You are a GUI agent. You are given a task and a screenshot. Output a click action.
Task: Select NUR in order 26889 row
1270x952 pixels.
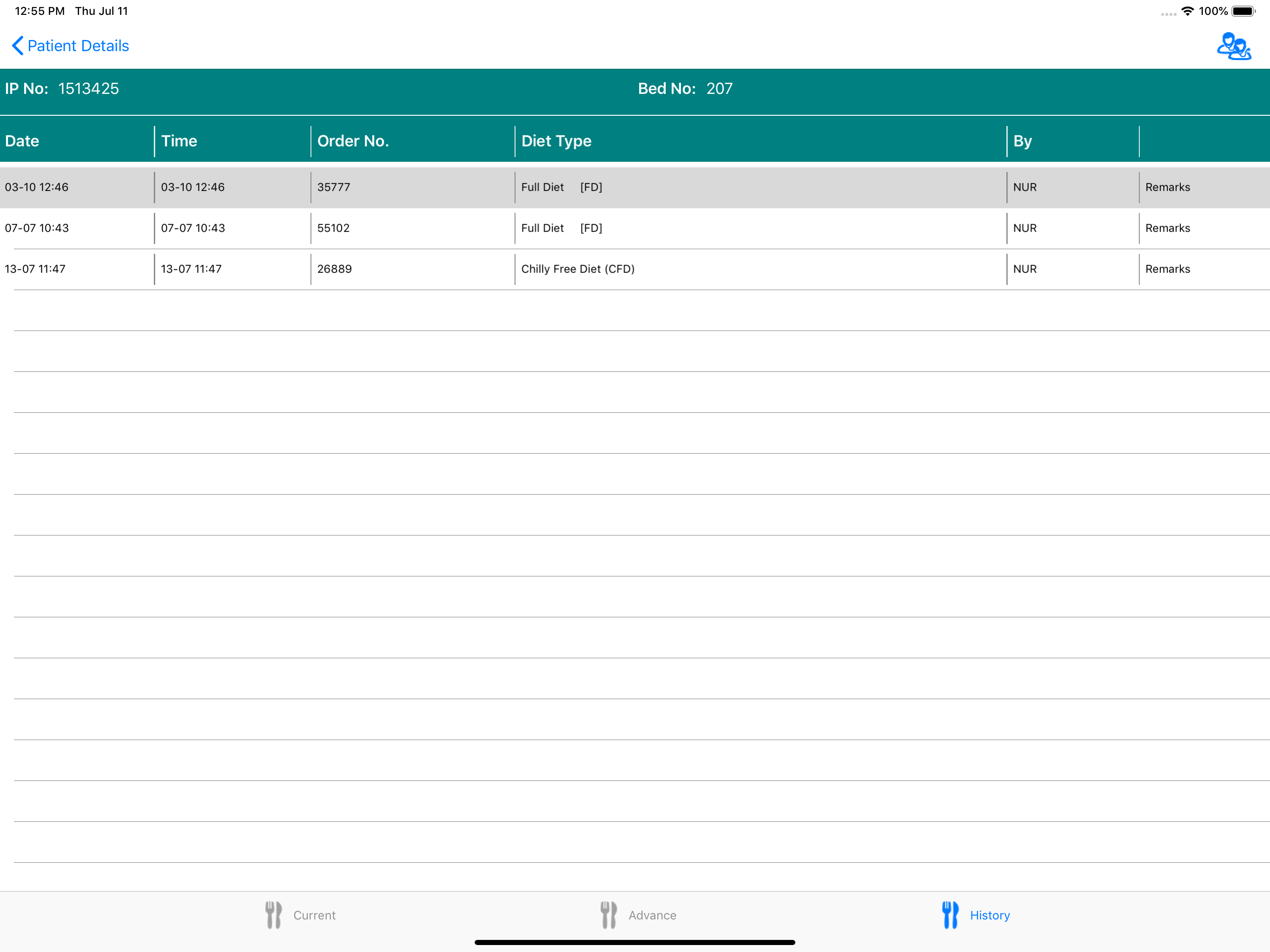click(x=1025, y=269)
